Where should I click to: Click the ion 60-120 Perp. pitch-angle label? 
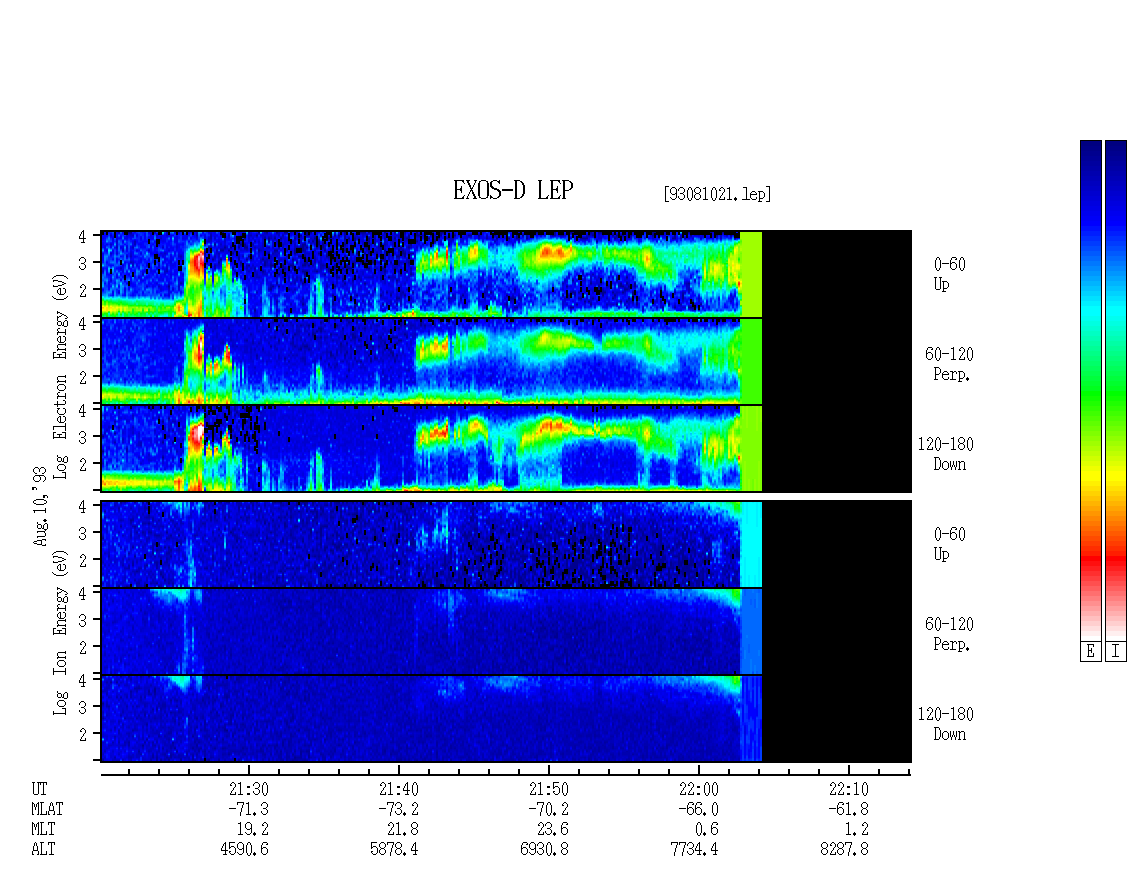tap(949, 634)
